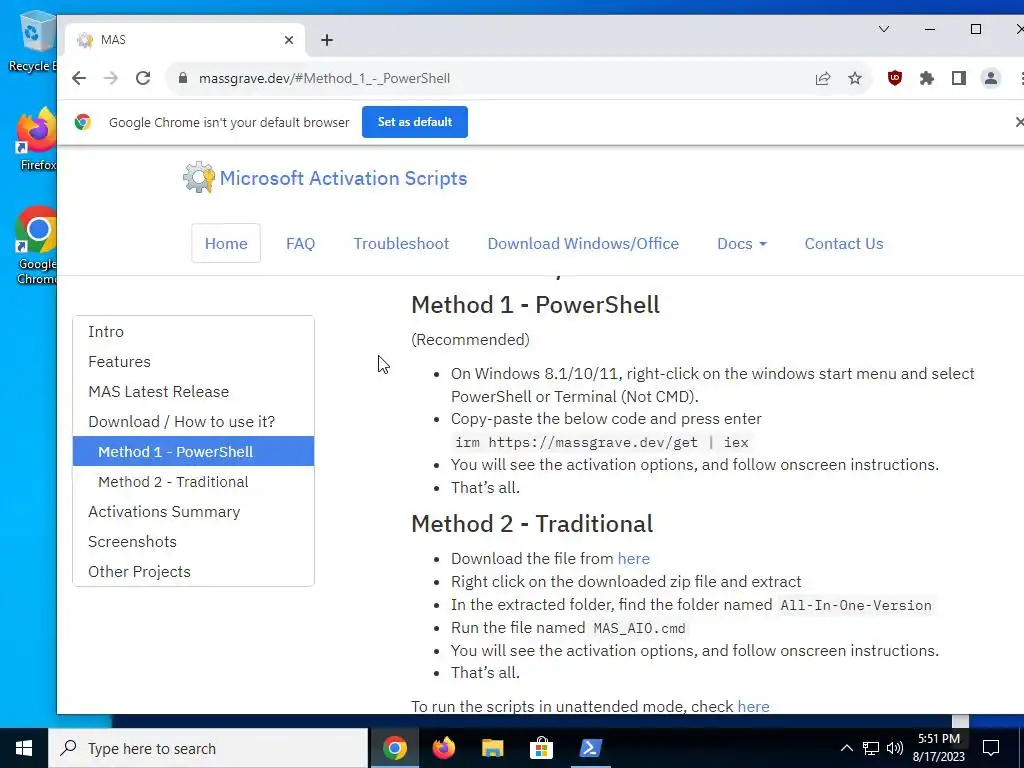Open the Home nav item
Screen dimensions: 1024x768
point(226,244)
